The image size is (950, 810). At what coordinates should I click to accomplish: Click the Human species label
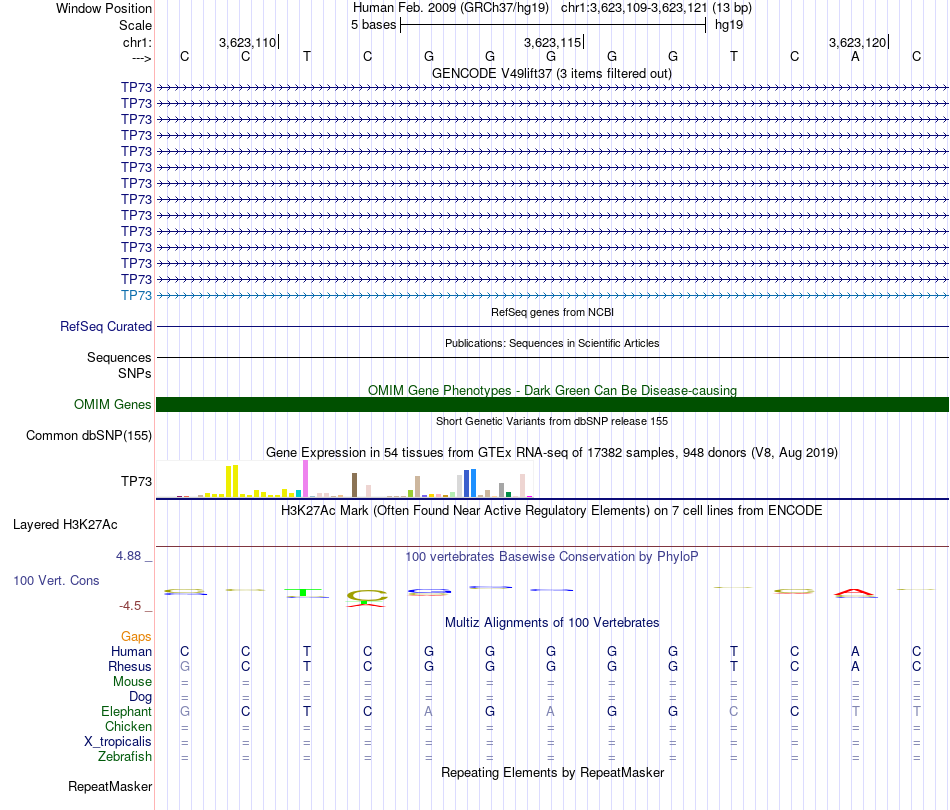pyautogui.click(x=131, y=651)
